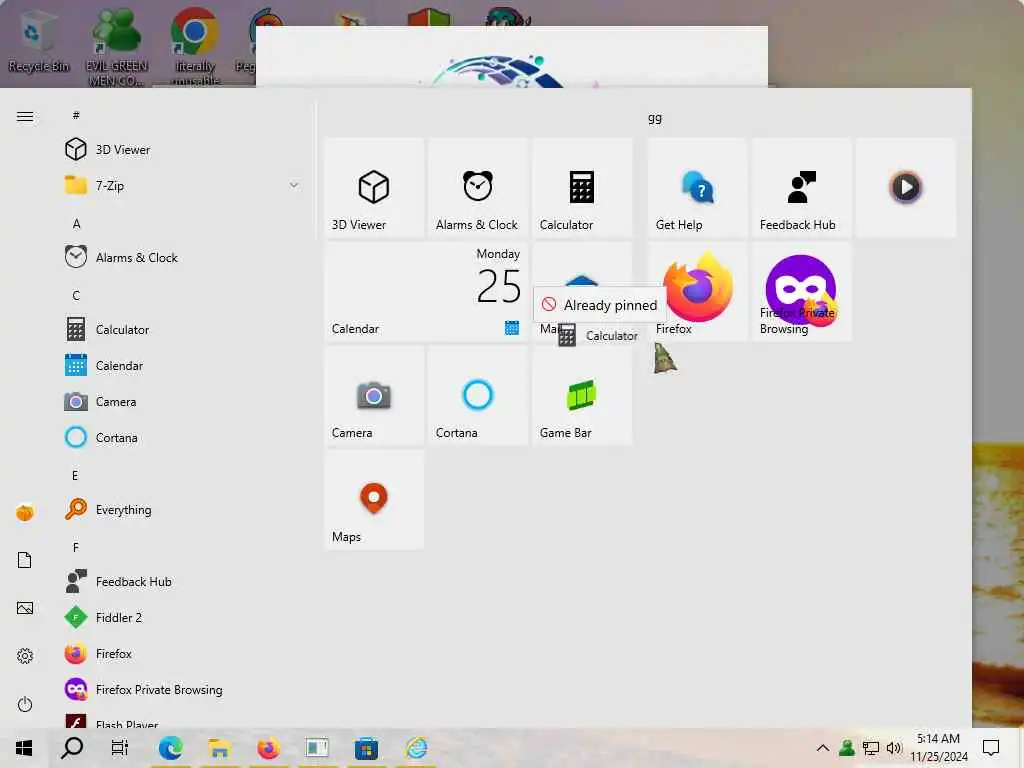
Task: Click the Windows Start button
Action: (24, 748)
